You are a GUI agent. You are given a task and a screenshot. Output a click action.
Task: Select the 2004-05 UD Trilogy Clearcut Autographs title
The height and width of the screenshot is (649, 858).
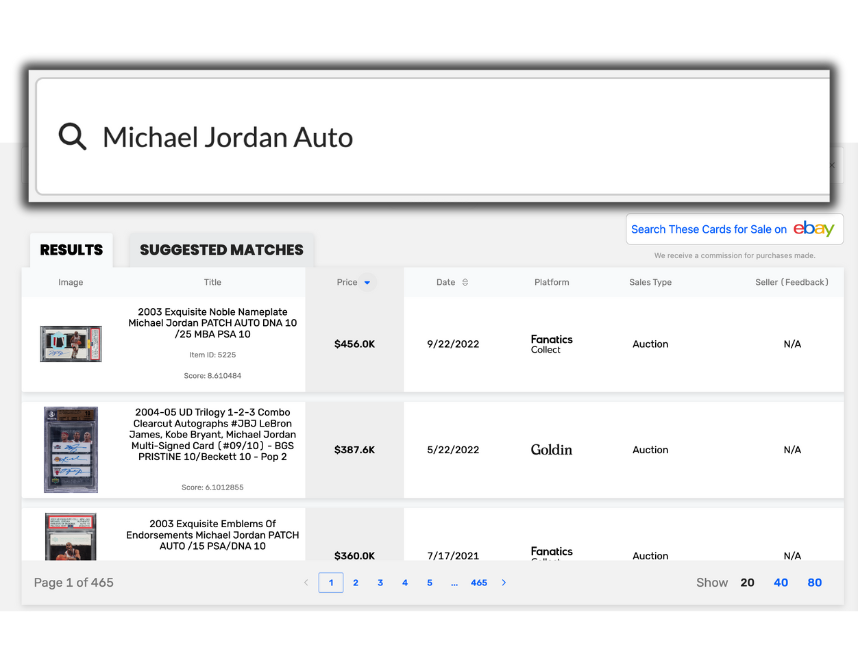(x=212, y=434)
